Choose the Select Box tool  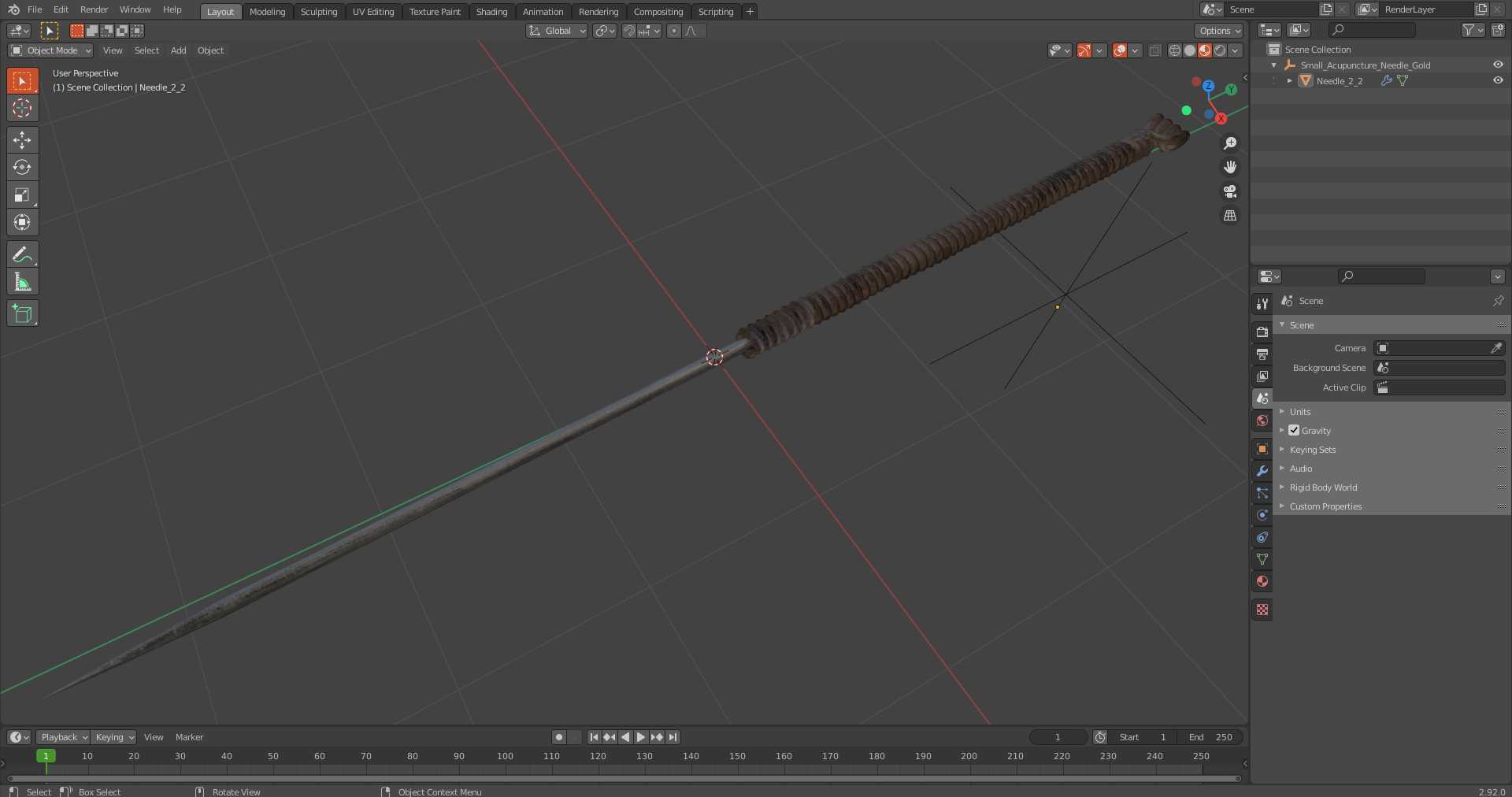22,80
